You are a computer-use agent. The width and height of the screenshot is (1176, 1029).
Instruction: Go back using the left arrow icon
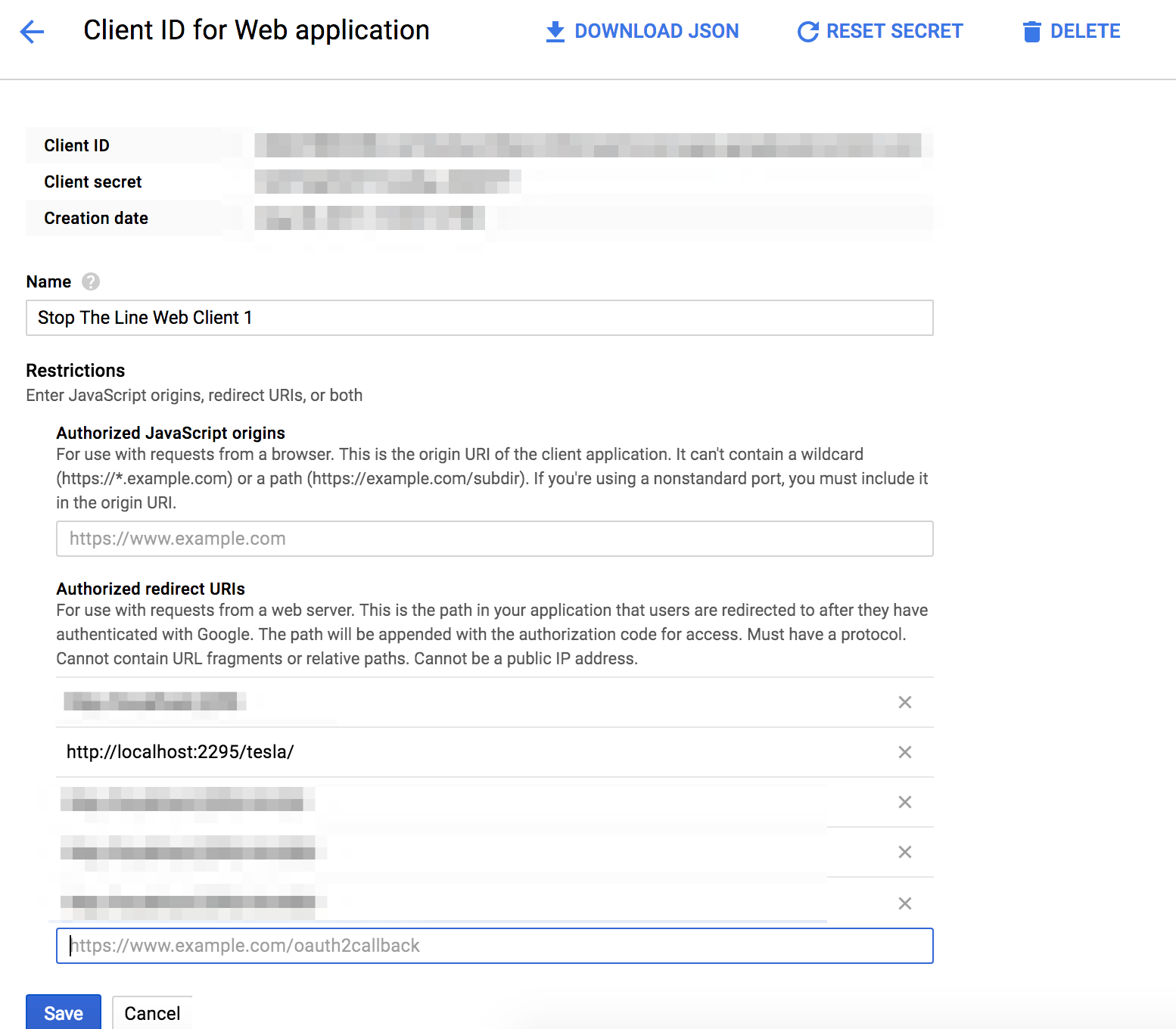tap(32, 32)
